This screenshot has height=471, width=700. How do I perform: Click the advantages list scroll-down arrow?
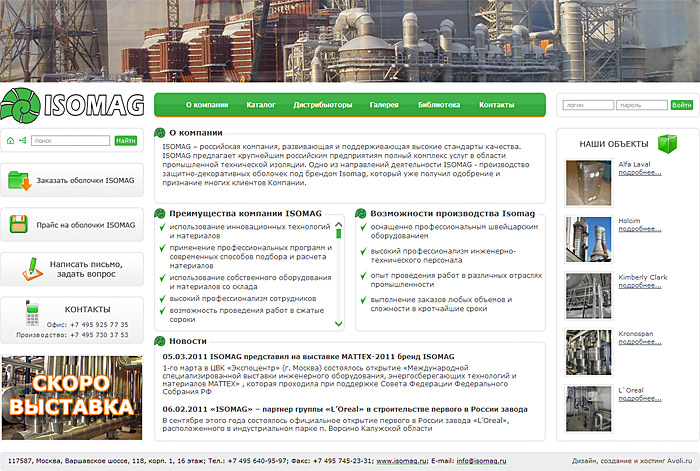point(338,324)
